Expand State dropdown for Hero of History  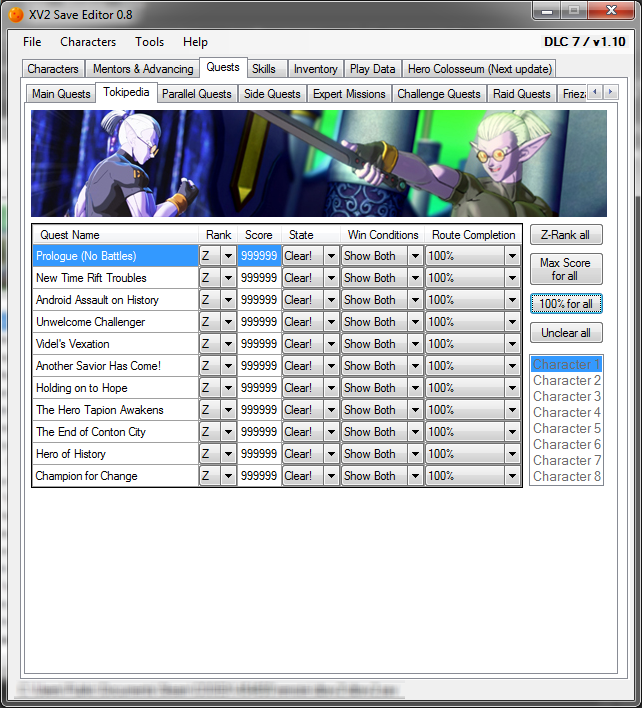coord(331,454)
